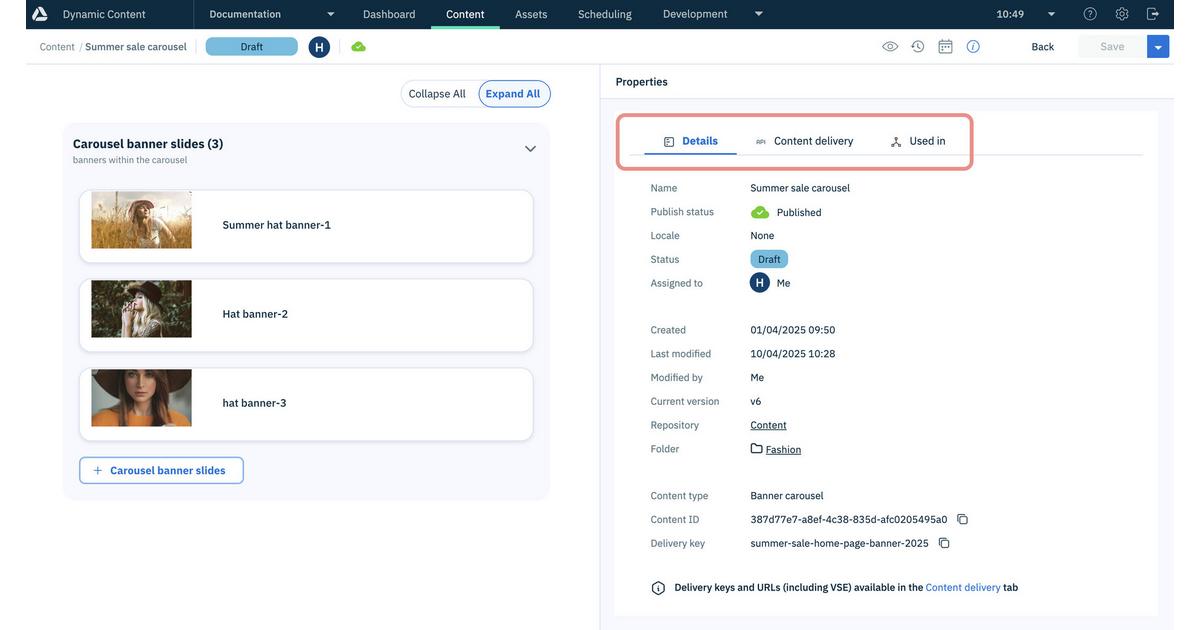The width and height of the screenshot is (1200, 630).
Task: Copy the Delivery key value
Action: pyautogui.click(x=944, y=544)
